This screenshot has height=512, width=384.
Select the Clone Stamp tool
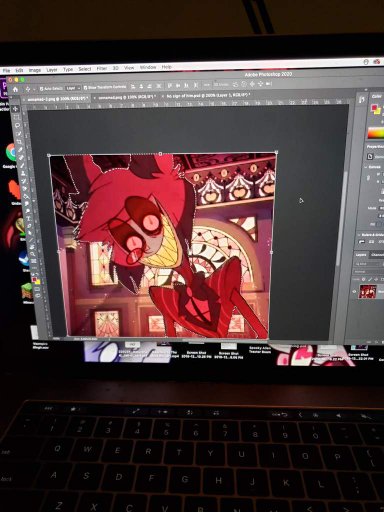point(23,173)
